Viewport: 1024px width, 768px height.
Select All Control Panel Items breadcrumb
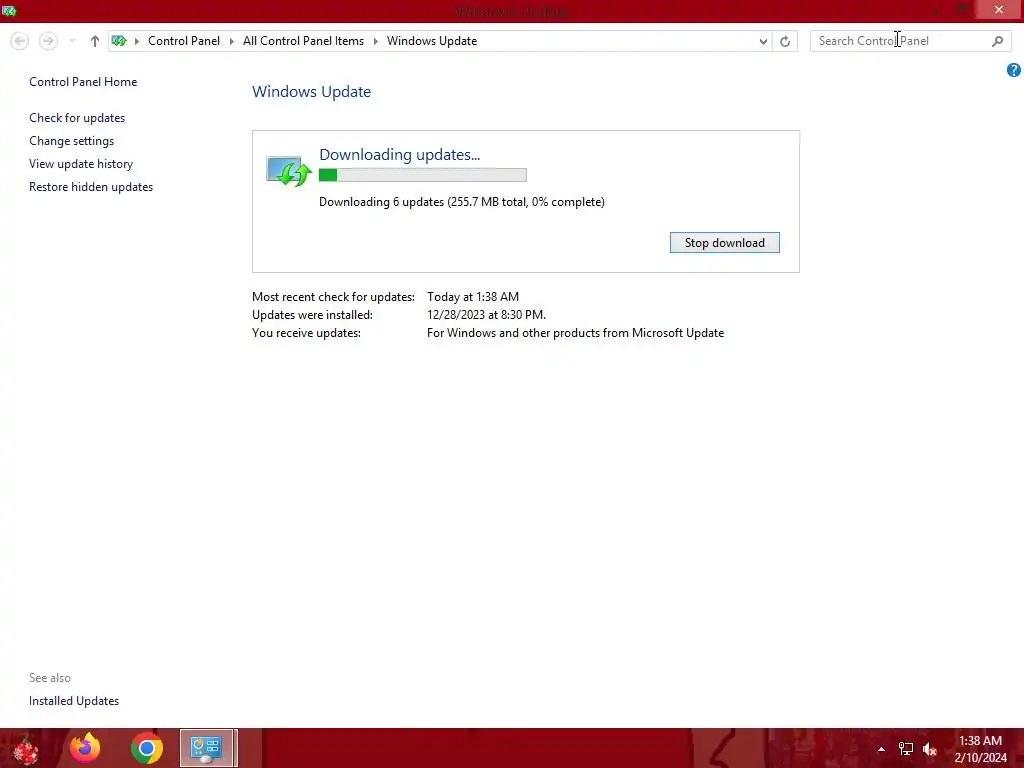click(303, 40)
